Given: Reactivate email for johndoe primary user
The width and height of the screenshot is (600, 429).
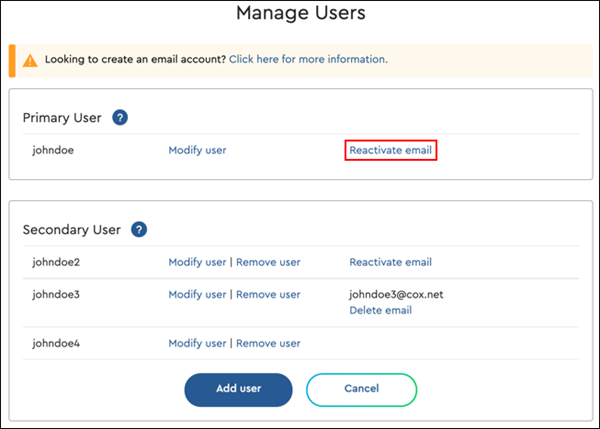Looking at the screenshot, I should [390, 150].
